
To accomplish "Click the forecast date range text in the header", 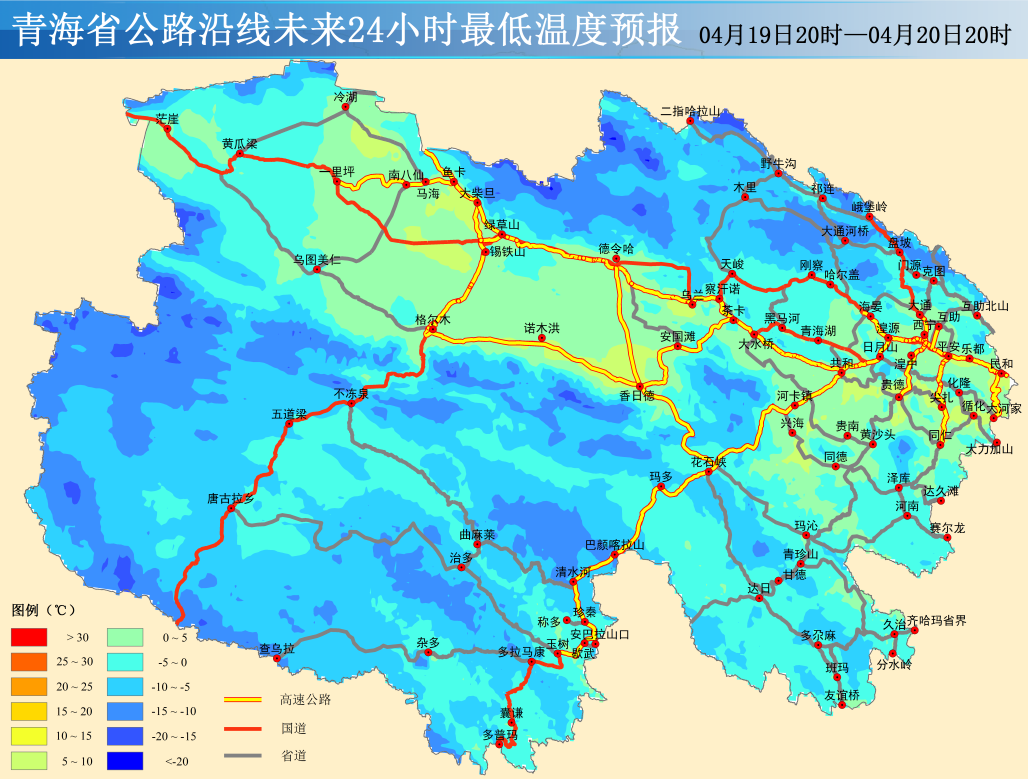I will tap(855, 35).
